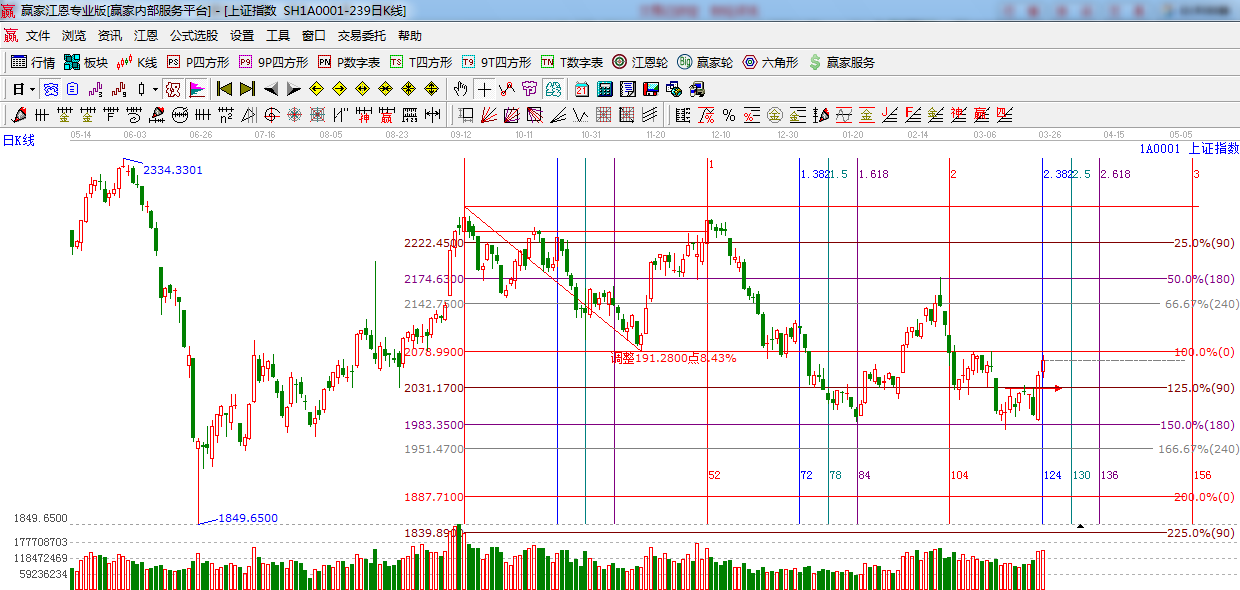Toggle the crosshair cursor mode
The image size is (1240, 590).
point(484,89)
